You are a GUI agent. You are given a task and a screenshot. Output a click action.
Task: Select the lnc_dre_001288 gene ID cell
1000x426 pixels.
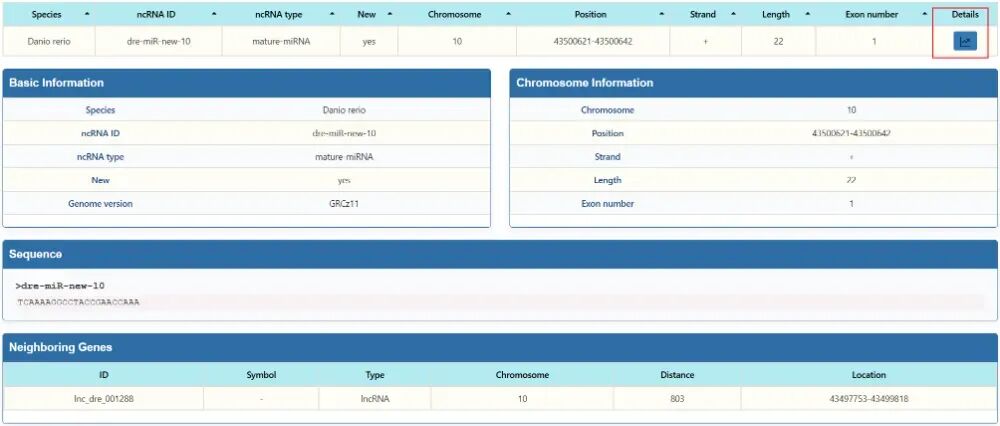pyautogui.click(x=104, y=399)
